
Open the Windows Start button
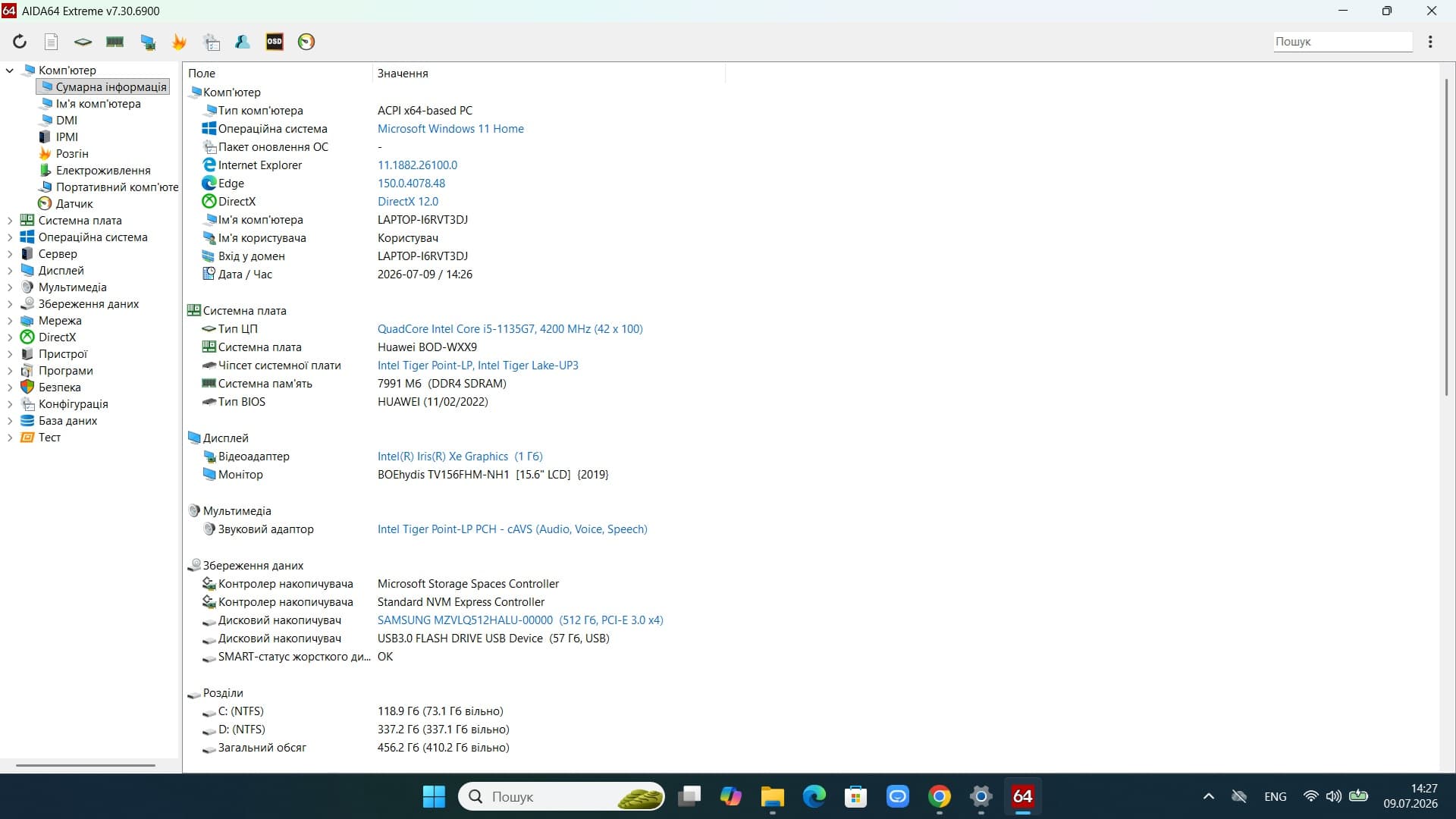[x=435, y=797]
